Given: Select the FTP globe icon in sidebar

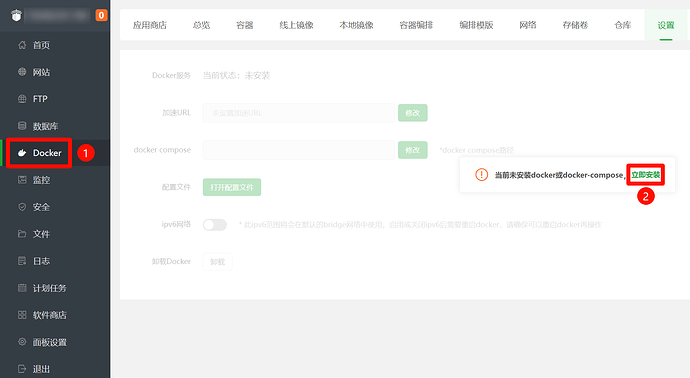Looking at the screenshot, I should point(22,99).
